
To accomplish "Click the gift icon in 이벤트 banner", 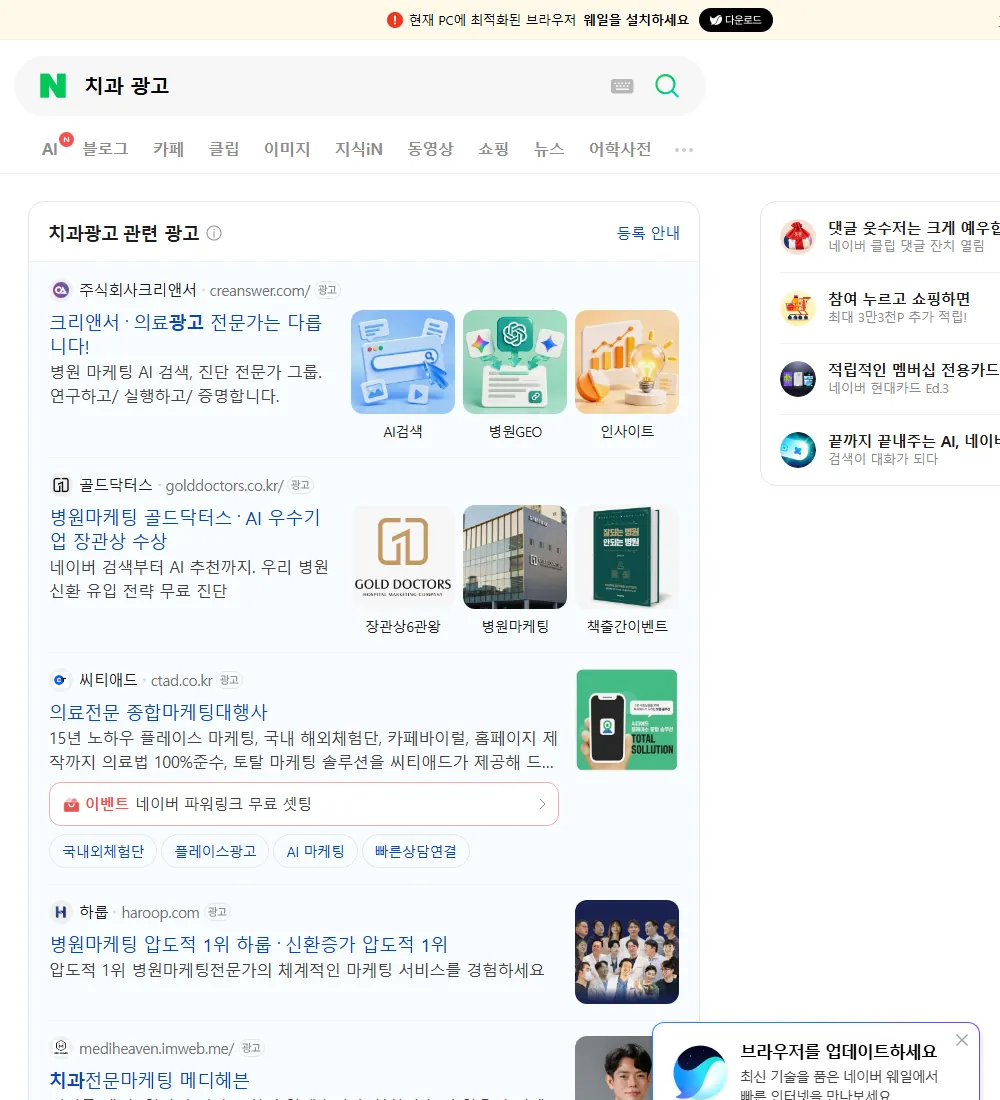I will tap(71, 804).
